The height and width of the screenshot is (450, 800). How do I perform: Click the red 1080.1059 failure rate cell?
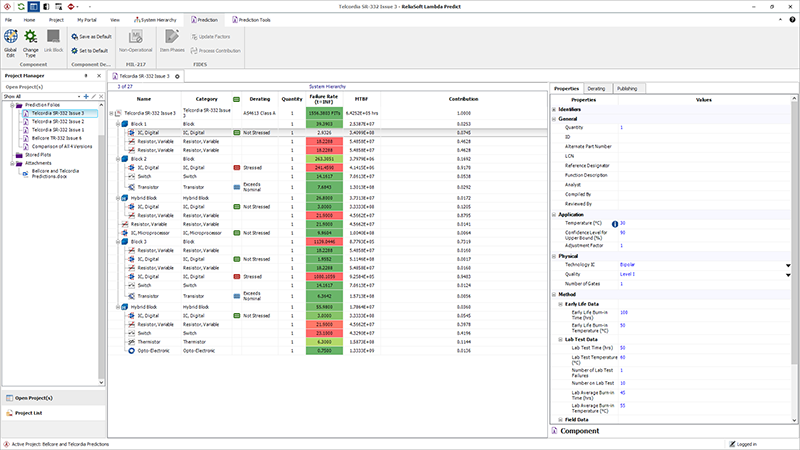point(324,277)
